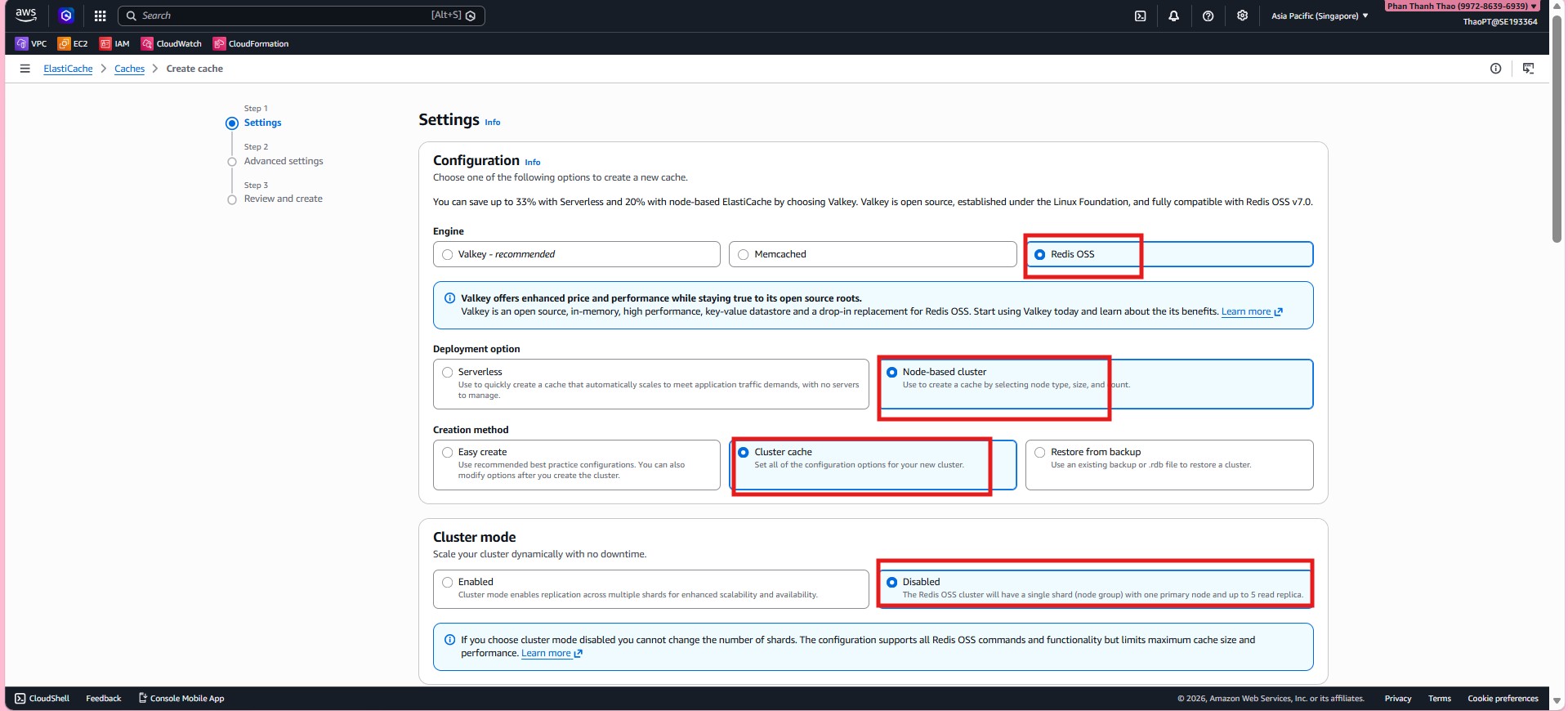Open Learn more link about cluster mode

(552, 653)
